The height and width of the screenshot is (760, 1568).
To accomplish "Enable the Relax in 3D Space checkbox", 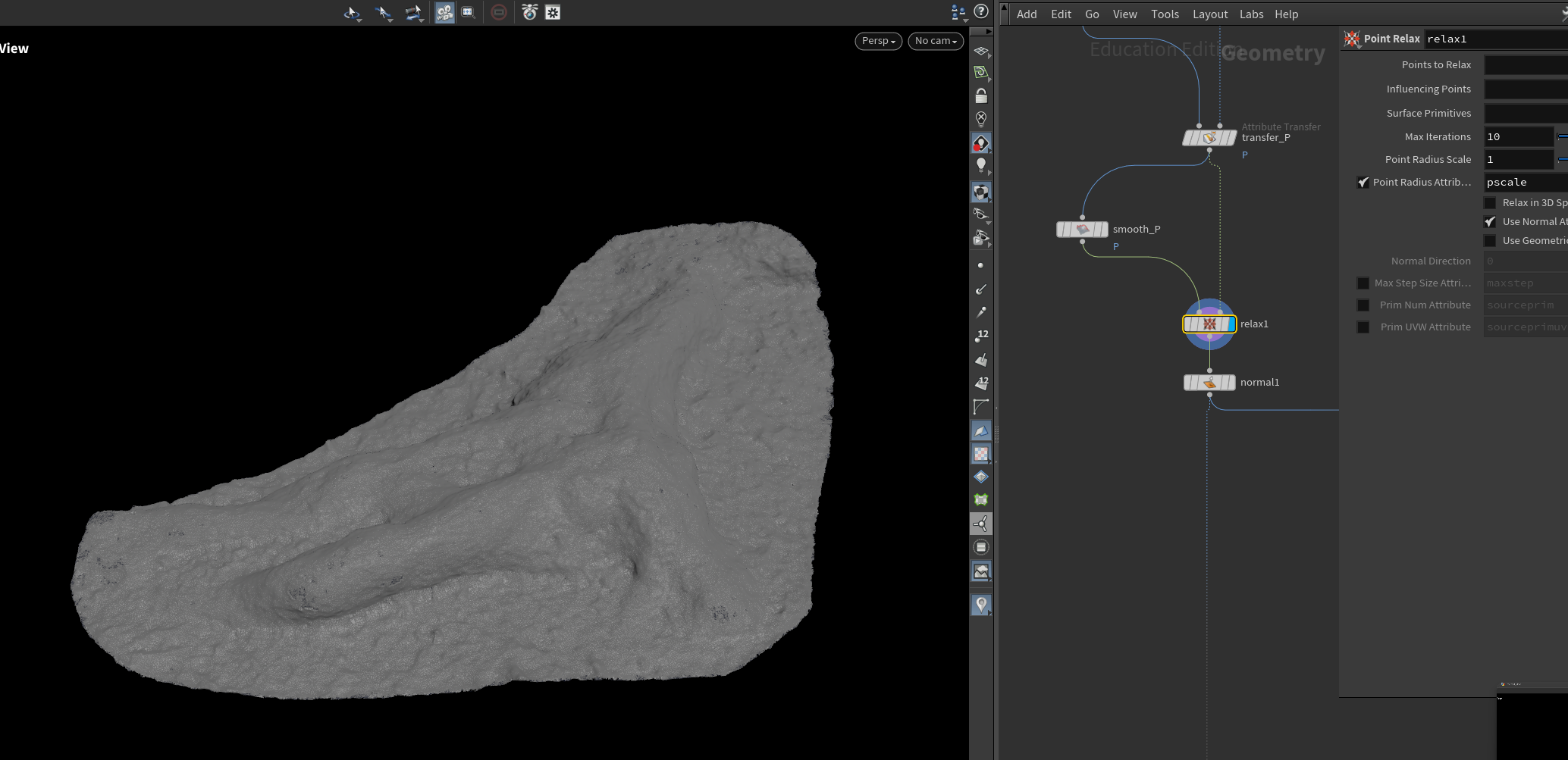I will point(1490,203).
